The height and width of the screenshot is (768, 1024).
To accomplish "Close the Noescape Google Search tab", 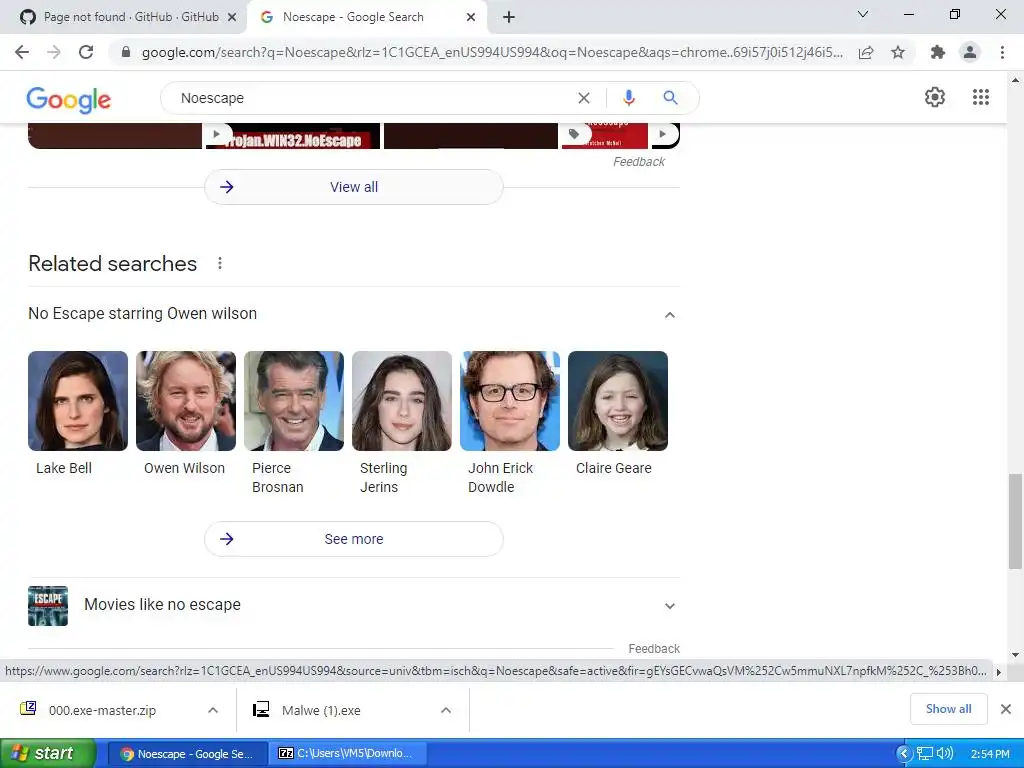I will [x=471, y=18].
